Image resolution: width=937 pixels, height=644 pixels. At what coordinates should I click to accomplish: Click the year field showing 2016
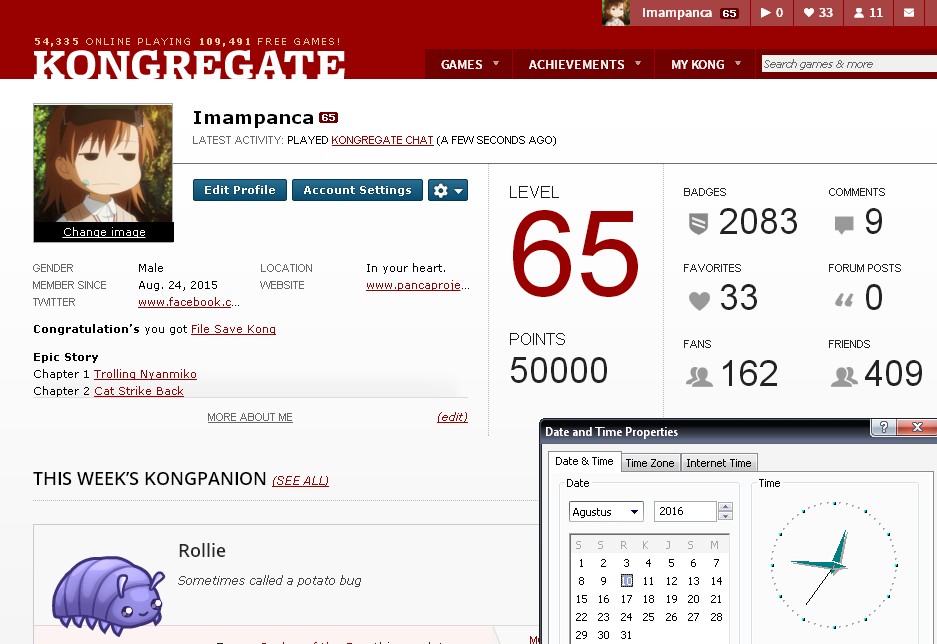(685, 511)
